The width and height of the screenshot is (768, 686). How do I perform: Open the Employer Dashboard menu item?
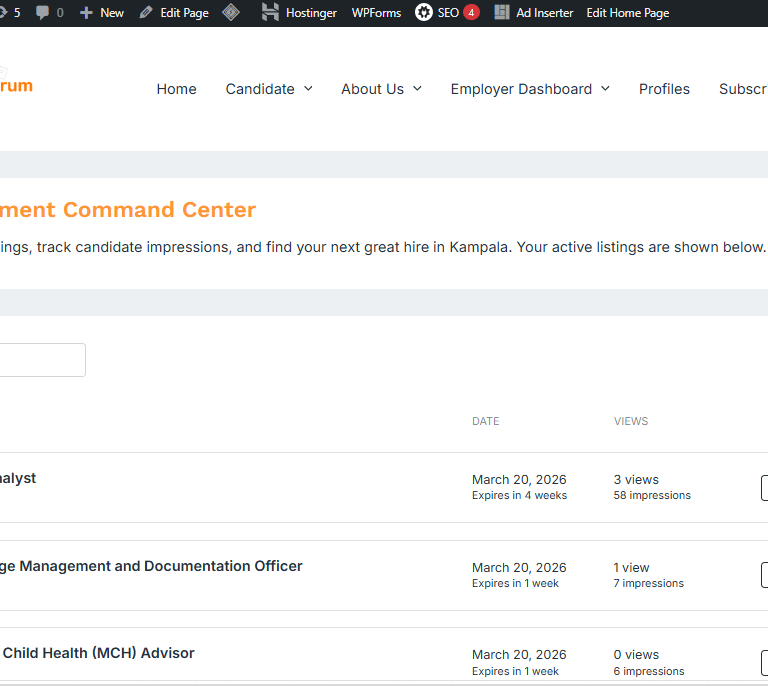(521, 89)
